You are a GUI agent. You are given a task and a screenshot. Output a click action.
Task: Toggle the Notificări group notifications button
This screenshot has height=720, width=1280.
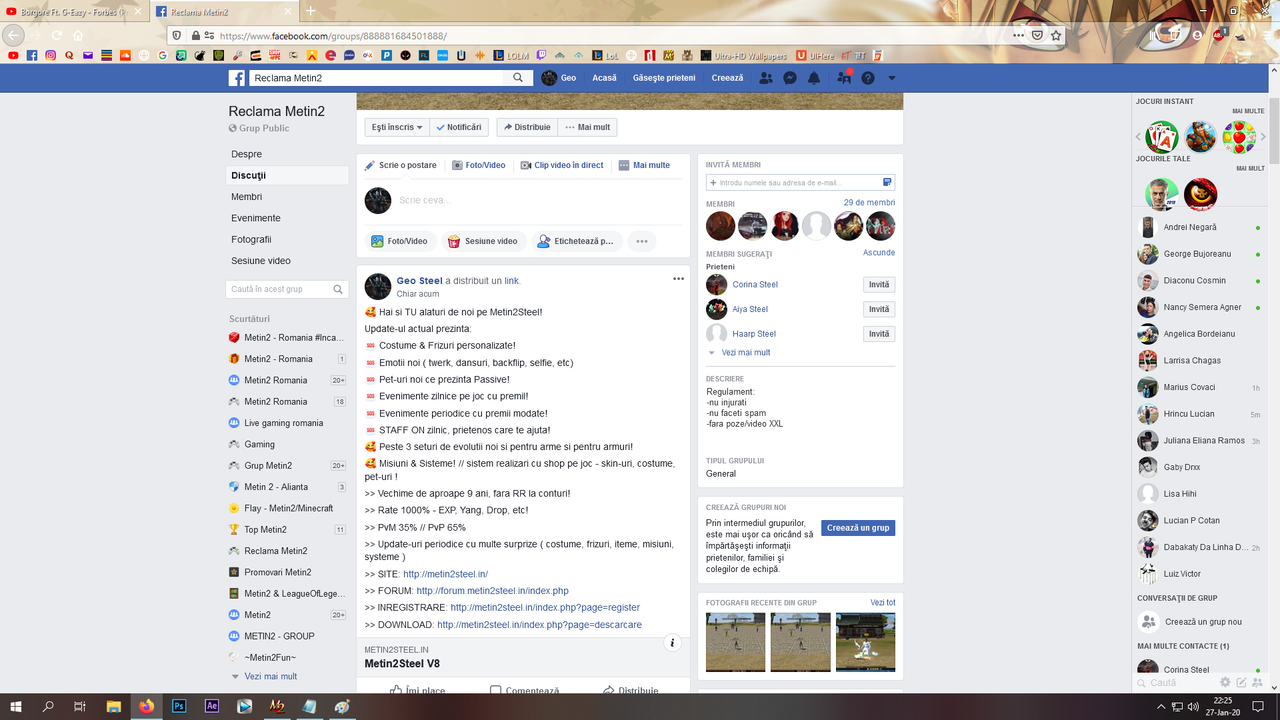click(x=459, y=127)
